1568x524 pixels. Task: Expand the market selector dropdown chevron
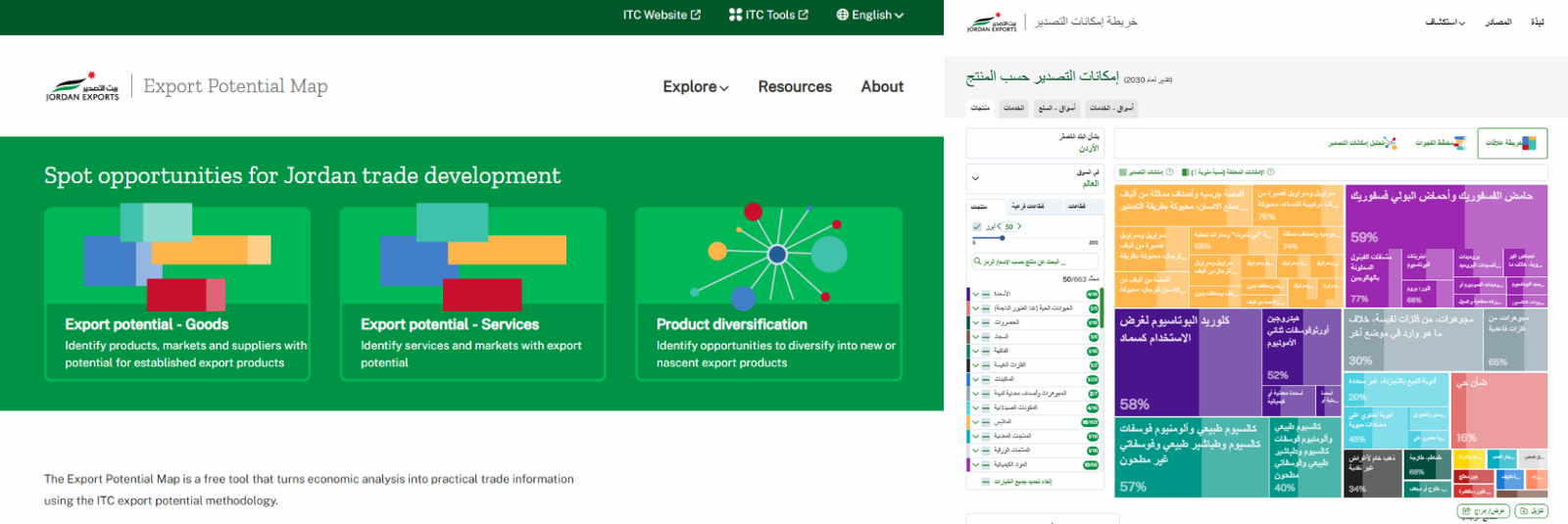coord(975,178)
